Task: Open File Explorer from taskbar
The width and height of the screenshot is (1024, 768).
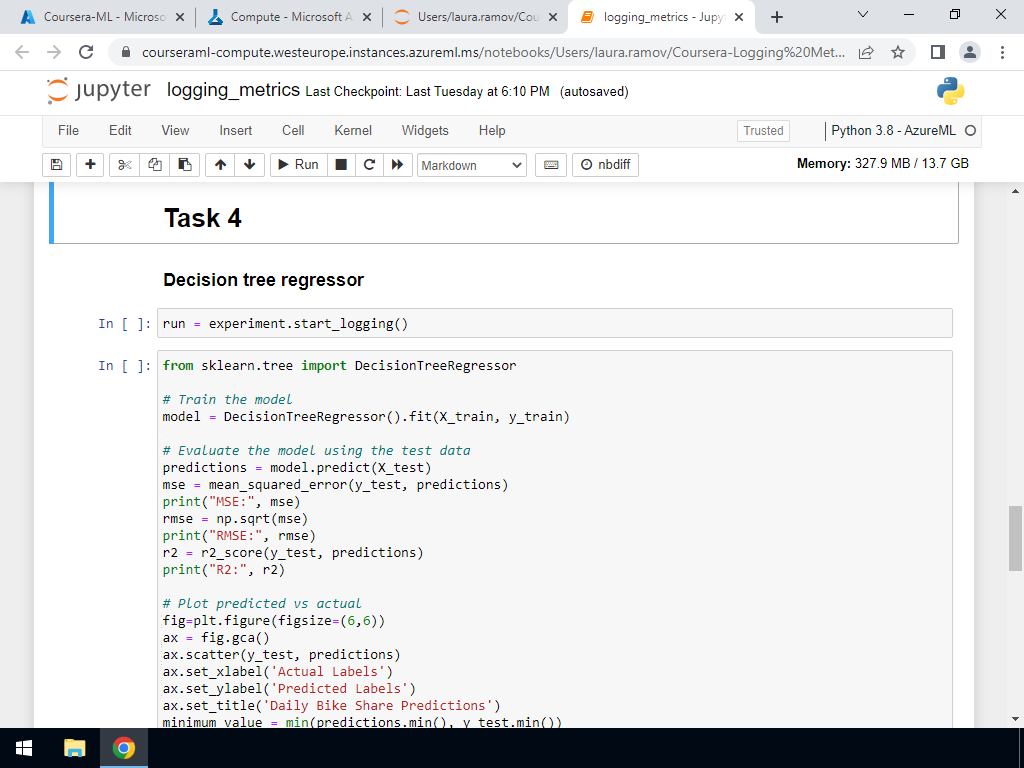Action: [x=74, y=748]
